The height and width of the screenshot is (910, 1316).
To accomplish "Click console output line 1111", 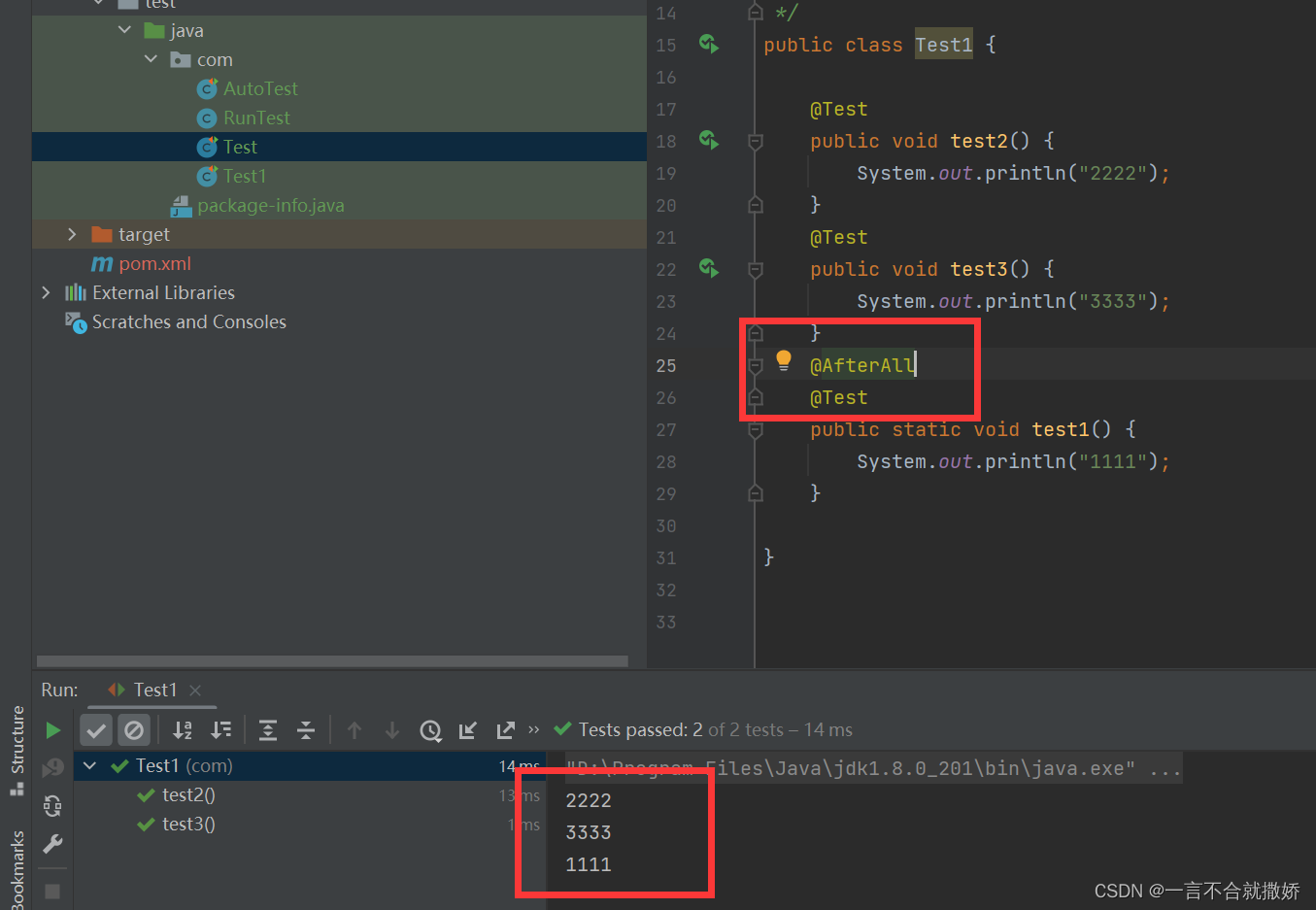I will [589, 864].
